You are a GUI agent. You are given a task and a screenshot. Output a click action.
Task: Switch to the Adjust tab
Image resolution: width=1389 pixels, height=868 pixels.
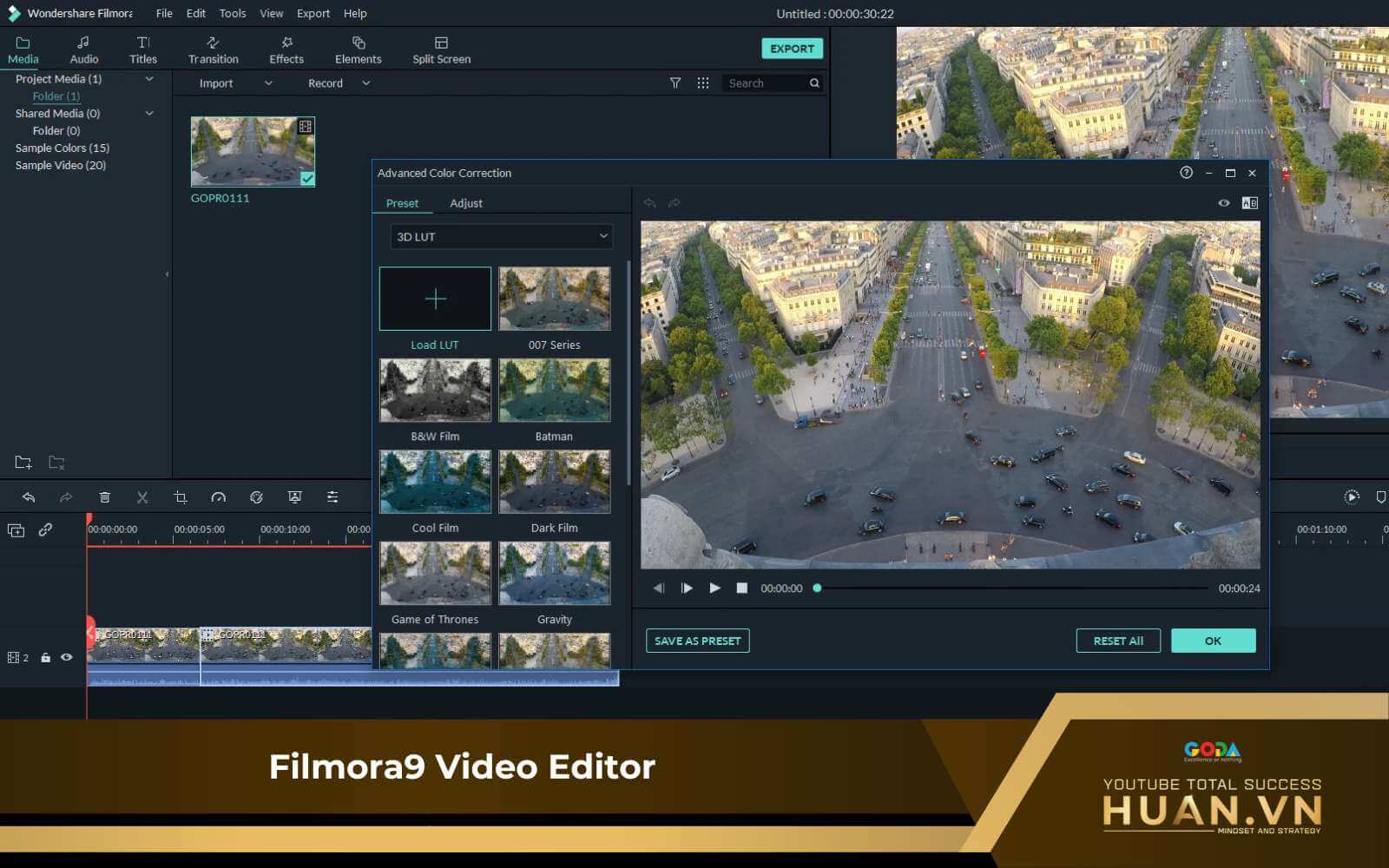click(465, 203)
